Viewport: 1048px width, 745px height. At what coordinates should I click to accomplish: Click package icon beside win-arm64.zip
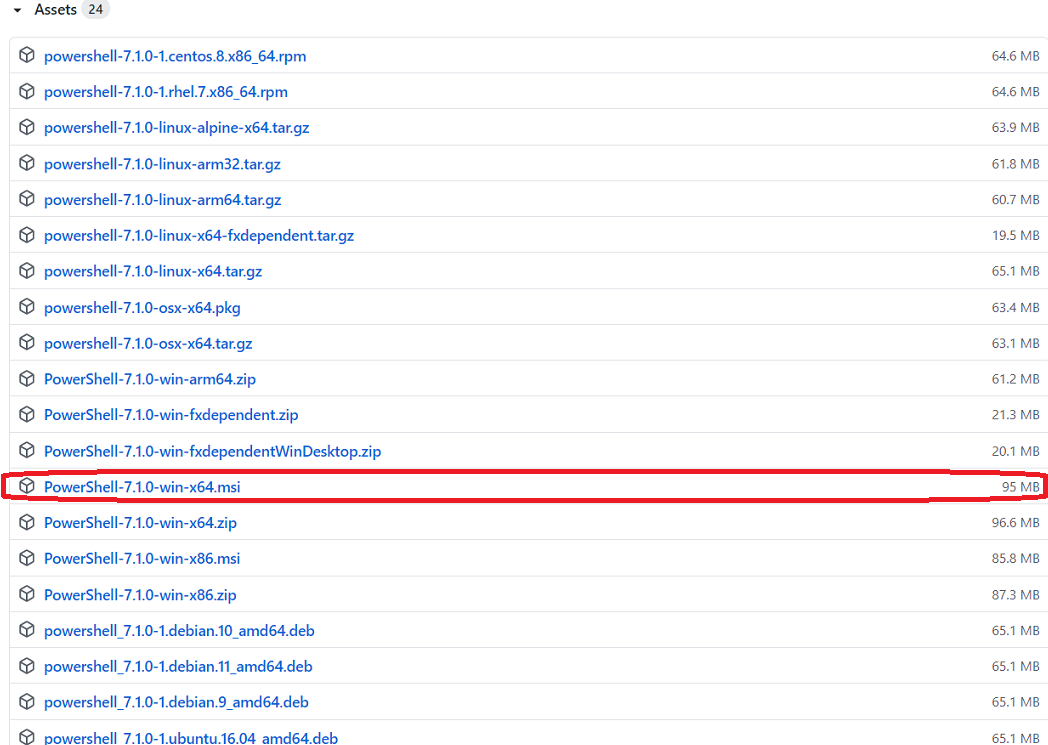(27, 379)
